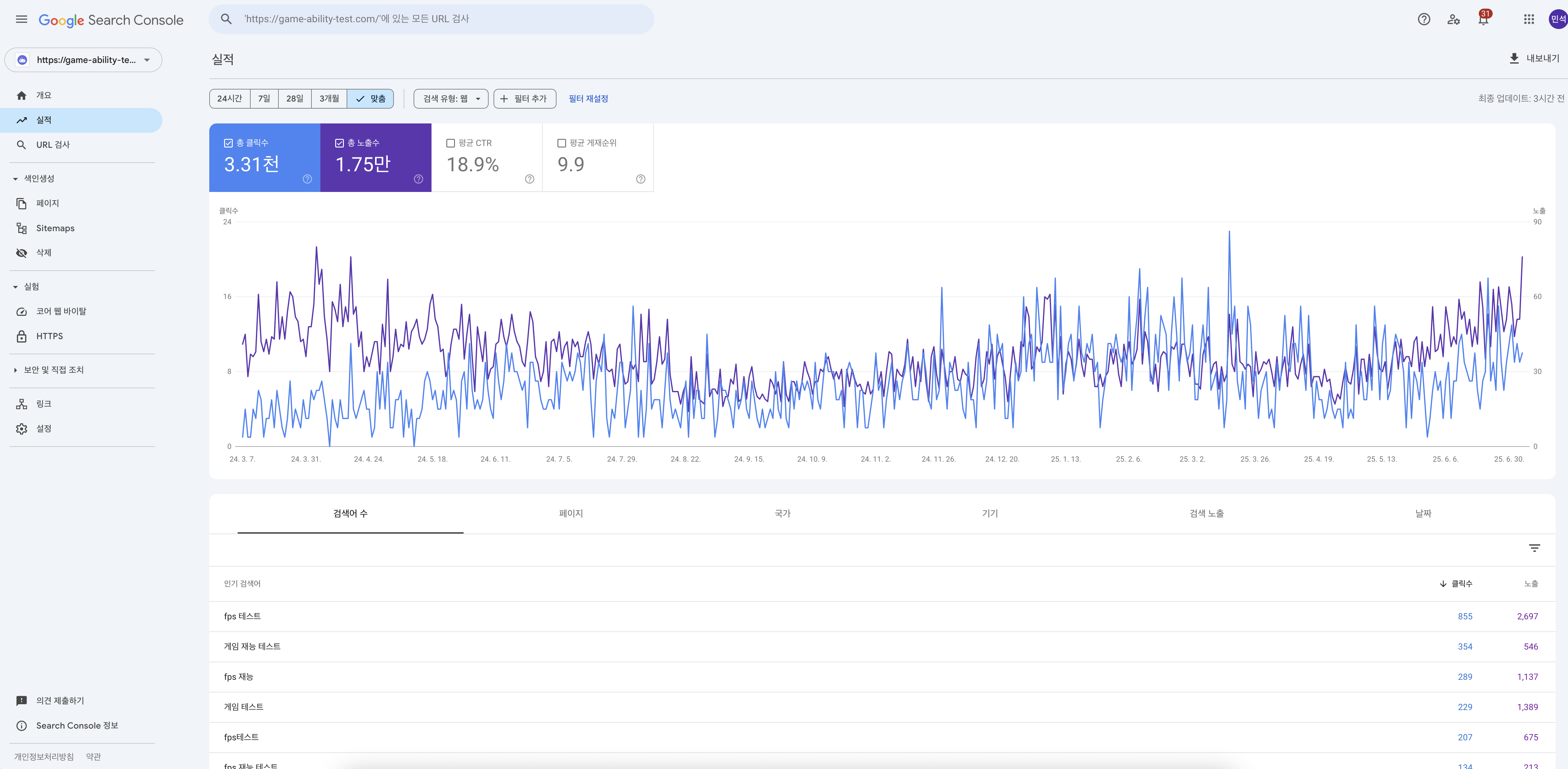This screenshot has height=769, width=1568.
Task: Click the 필터 재설정 link
Action: [588, 98]
